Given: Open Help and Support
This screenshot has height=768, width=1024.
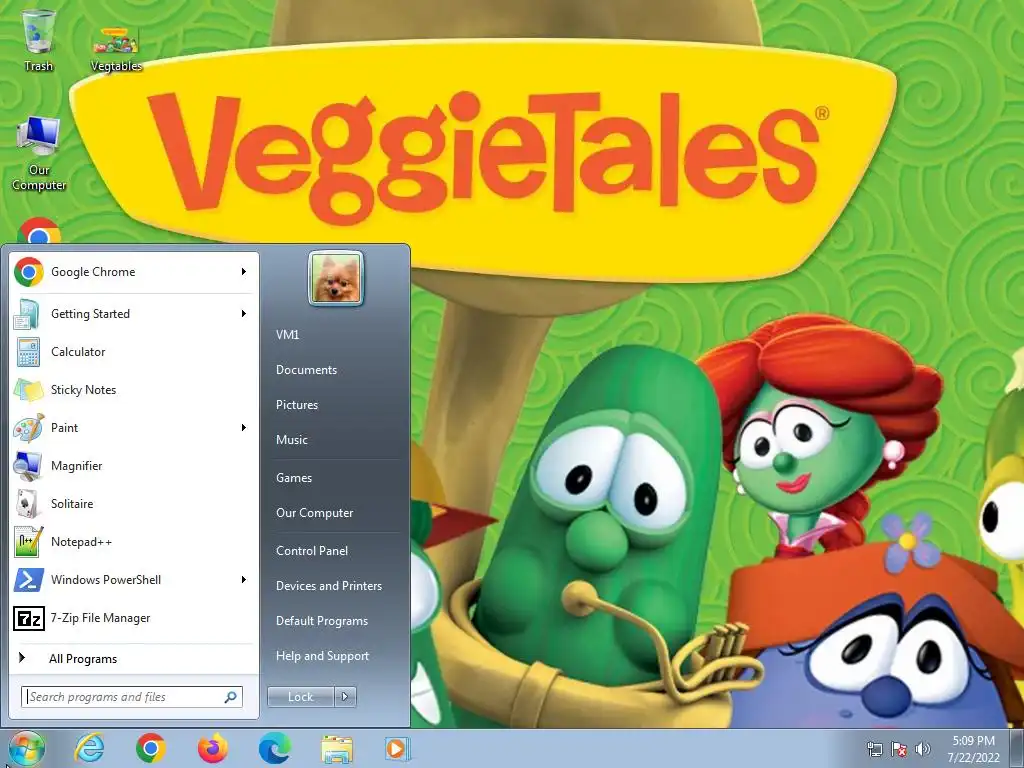Looking at the screenshot, I should pos(322,656).
